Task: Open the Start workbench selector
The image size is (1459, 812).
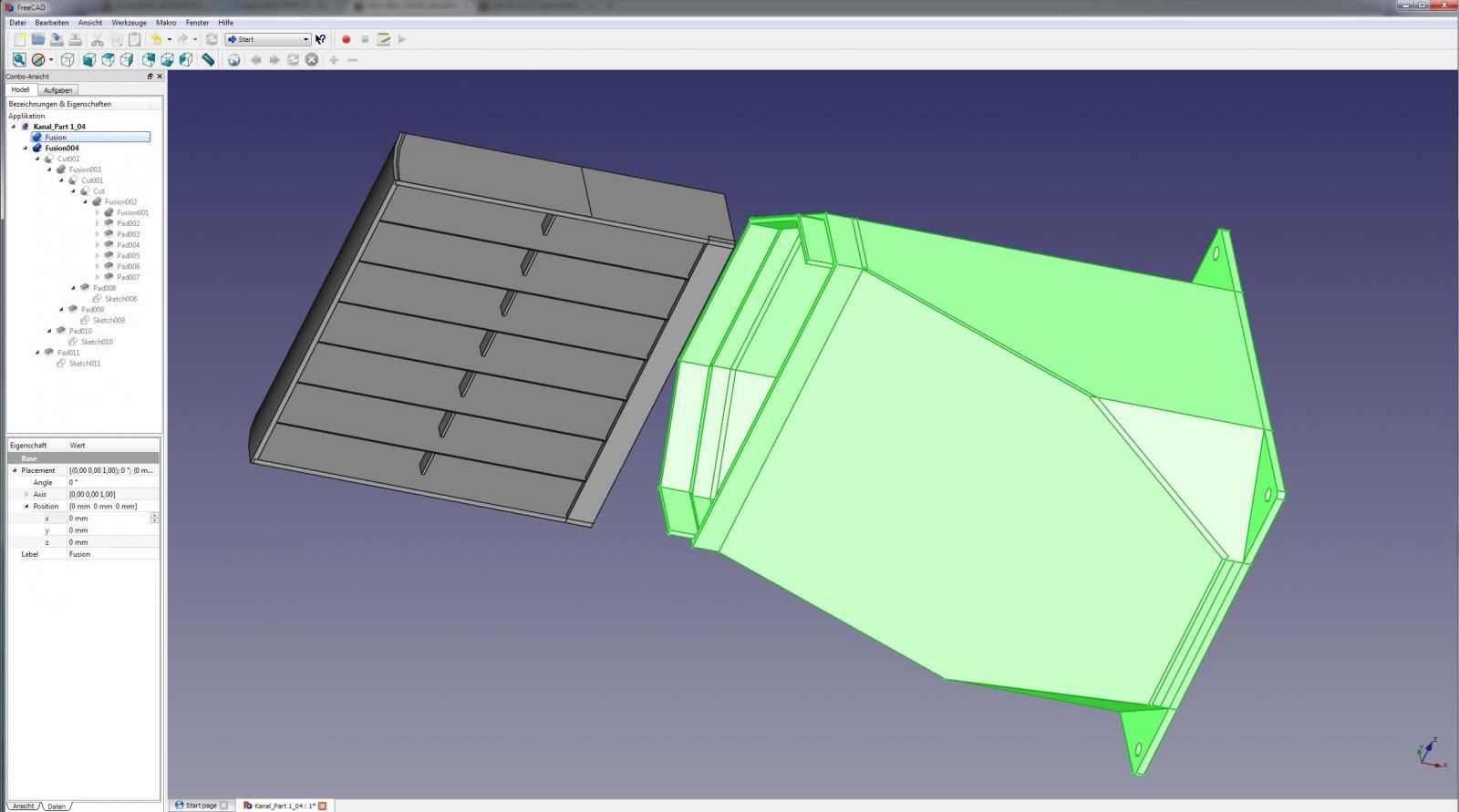Action: [268, 39]
